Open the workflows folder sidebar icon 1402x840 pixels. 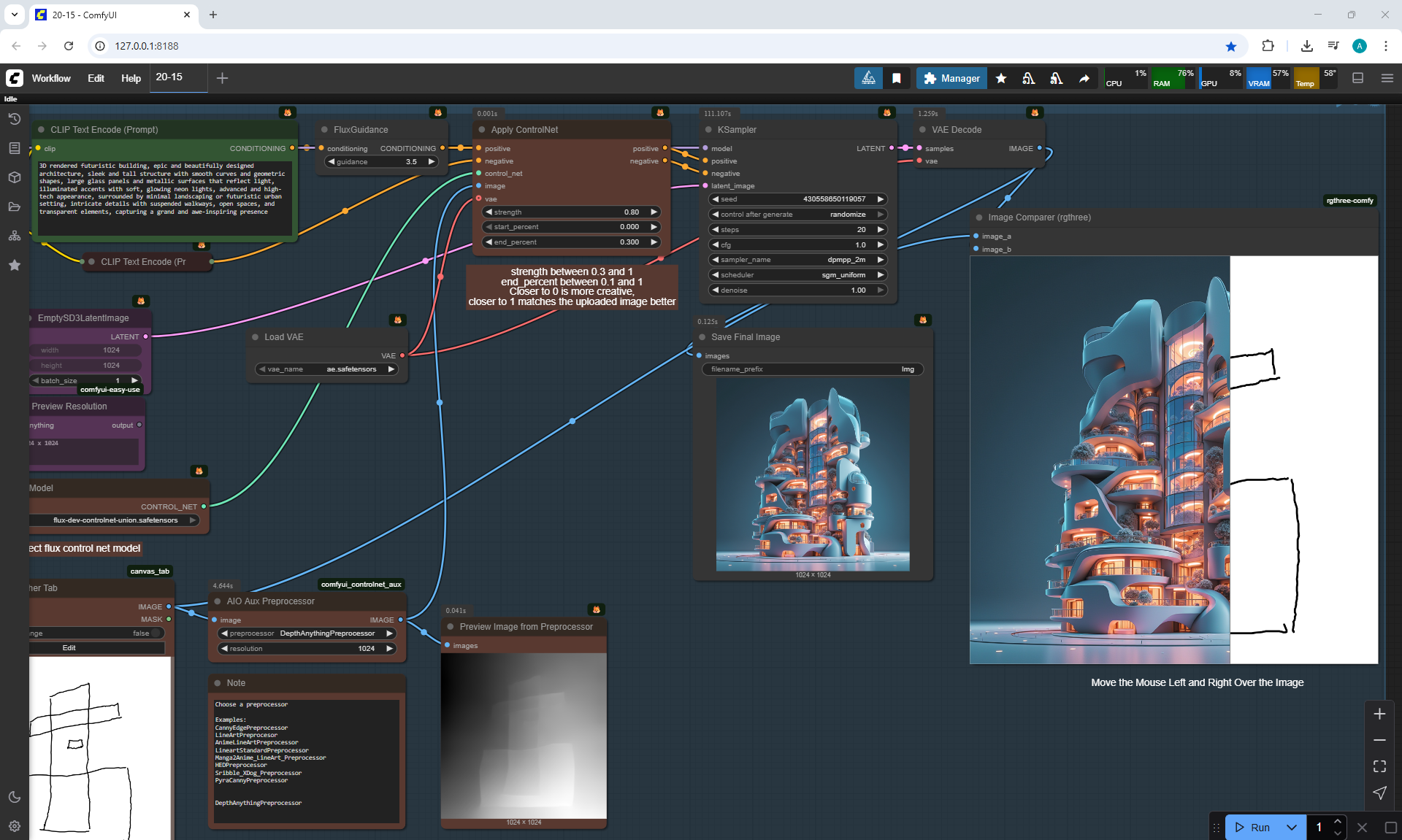[x=14, y=207]
